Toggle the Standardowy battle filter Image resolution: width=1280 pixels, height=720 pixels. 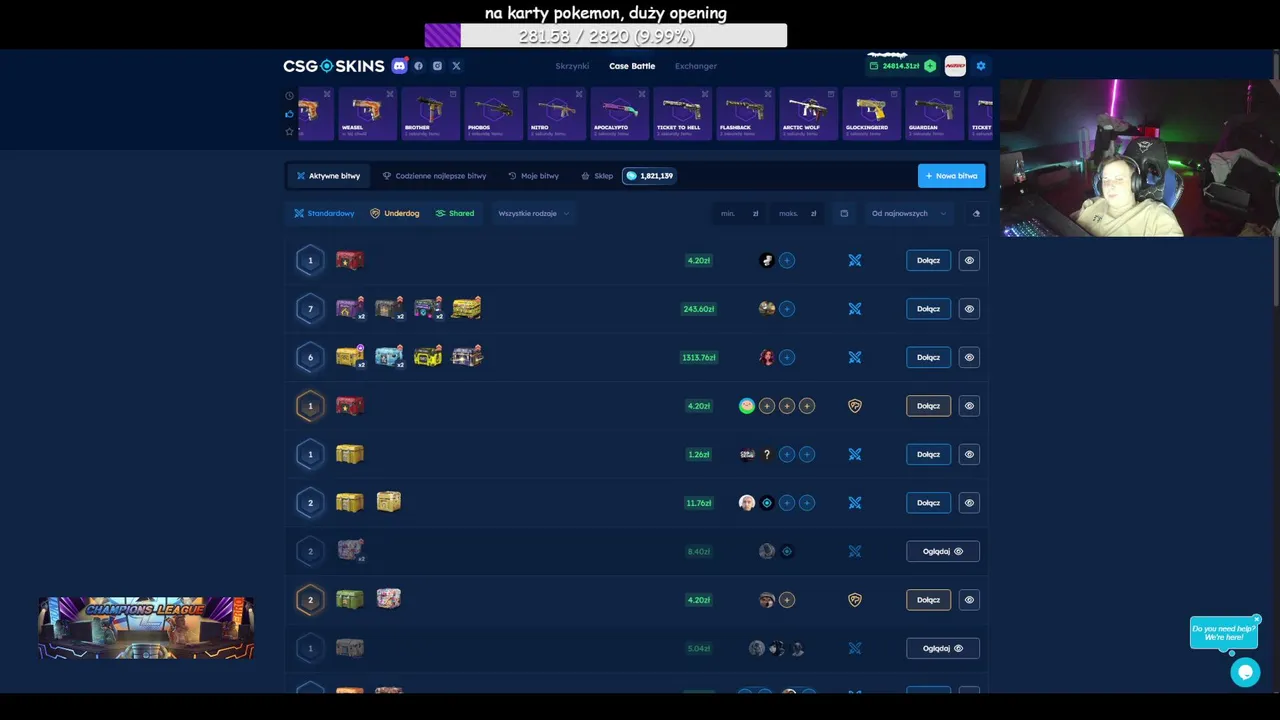(x=324, y=213)
